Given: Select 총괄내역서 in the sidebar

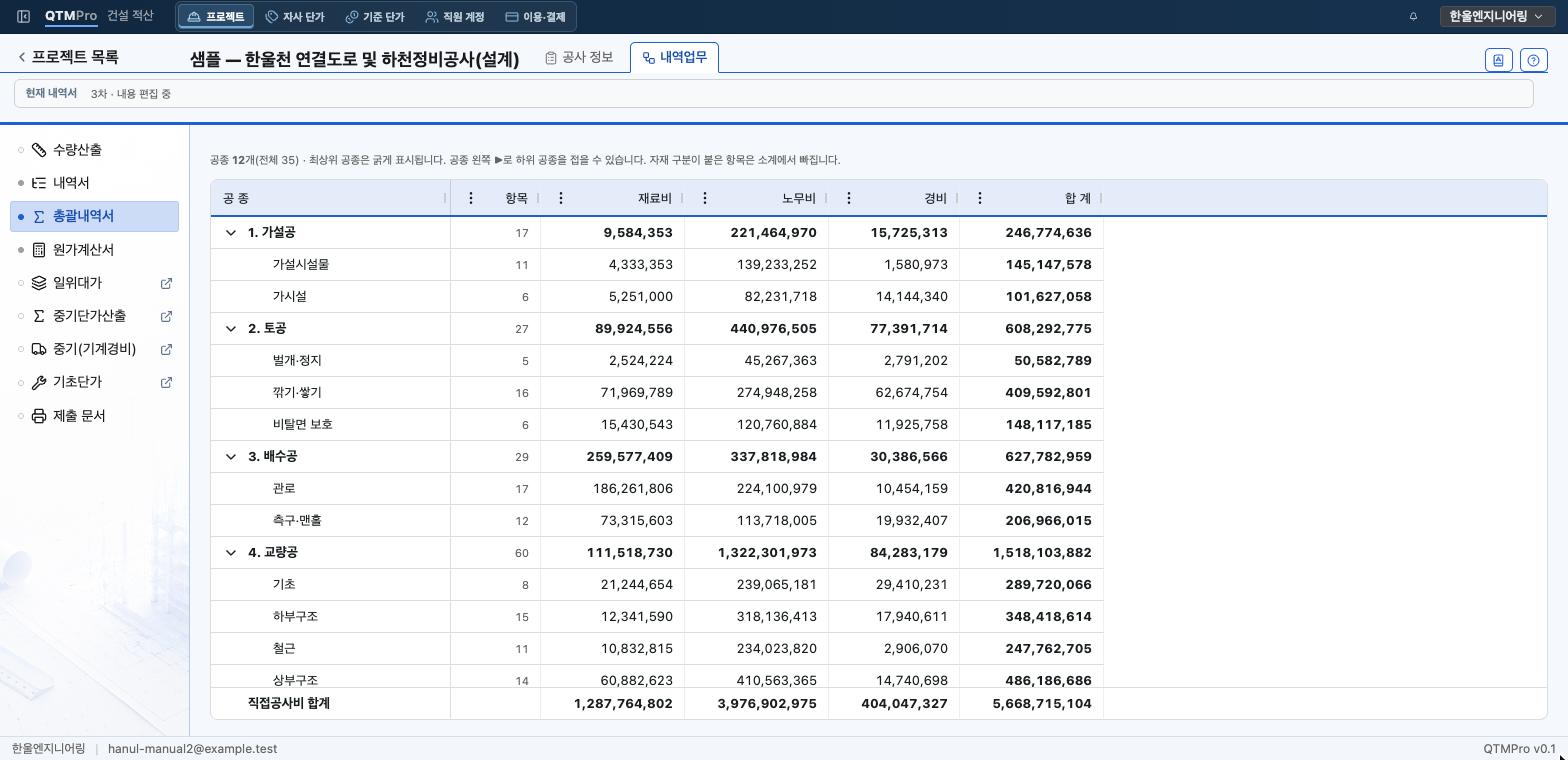Looking at the screenshot, I should [x=95, y=216].
